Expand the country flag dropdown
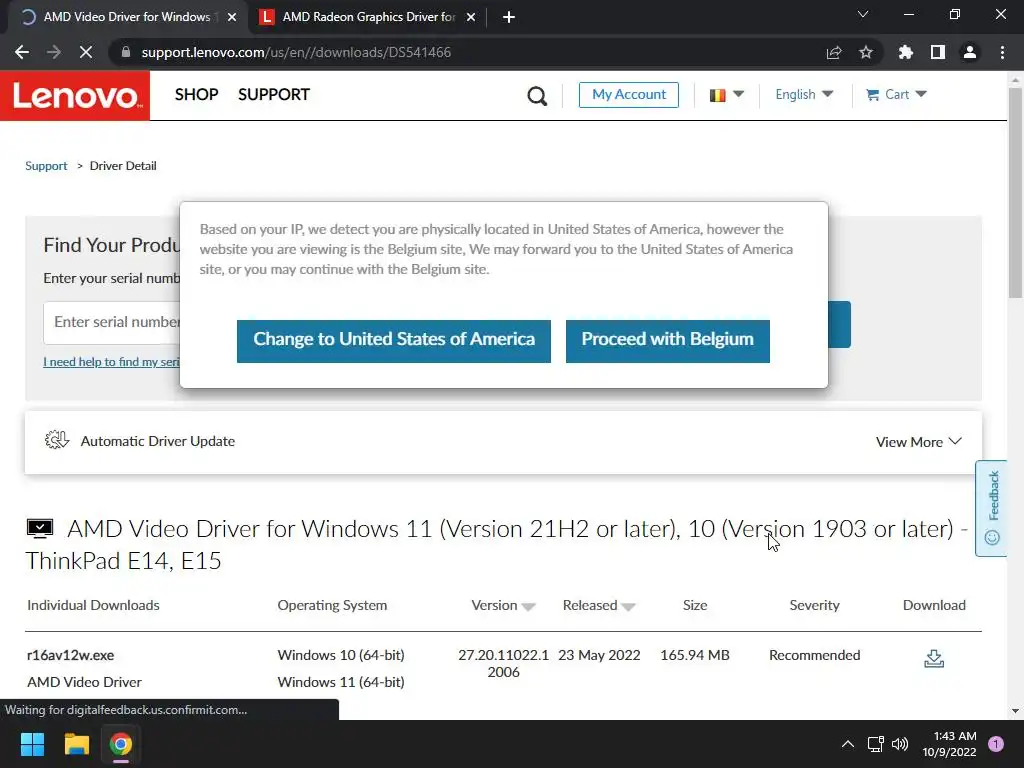This screenshot has width=1024, height=768. 739,94
